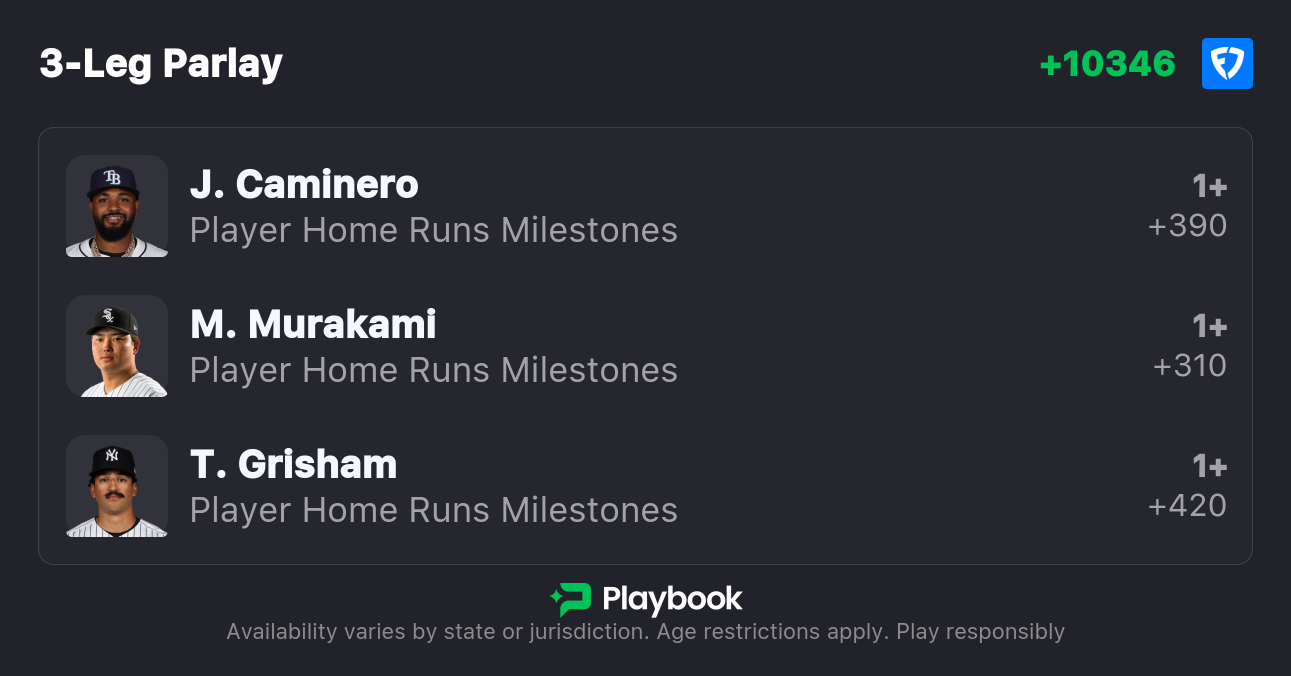This screenshot has height=676, width=1291.
Task: Select the M. Murakami player name
Action: (313, 324)
